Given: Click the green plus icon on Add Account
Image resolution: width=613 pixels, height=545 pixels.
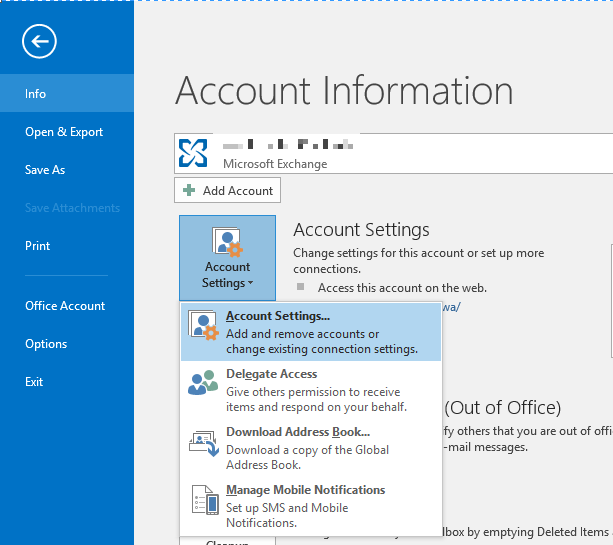Looking at the screenshot, I should tap(189, 190).
